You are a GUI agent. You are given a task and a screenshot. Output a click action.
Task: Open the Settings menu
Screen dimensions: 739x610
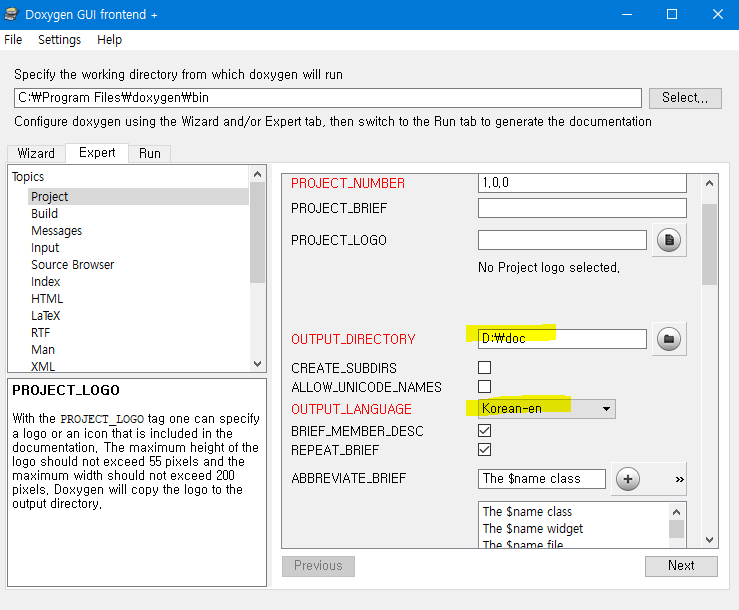coord(59,40)
